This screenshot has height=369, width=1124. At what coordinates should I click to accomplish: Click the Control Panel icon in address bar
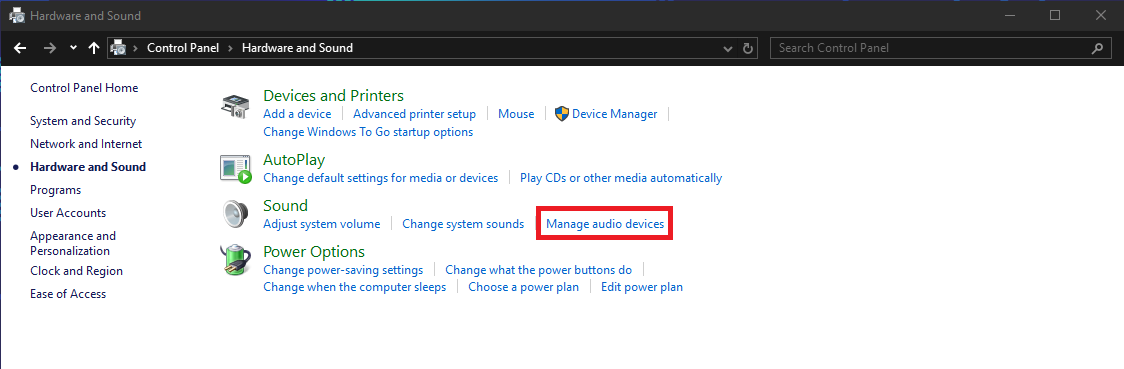pyautogui.click(x=119, y=48)
